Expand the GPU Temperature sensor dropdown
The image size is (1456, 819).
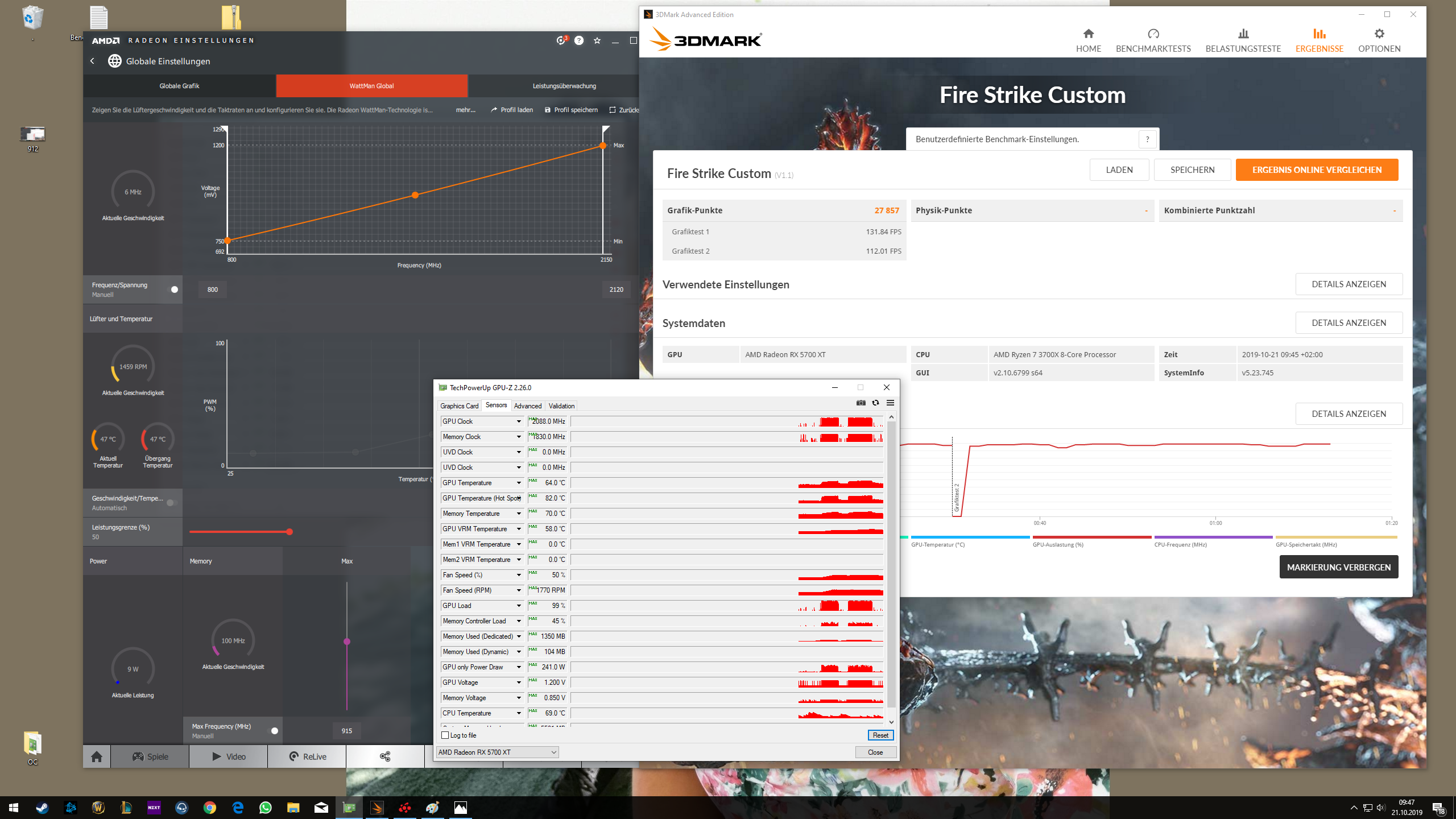coord(519,483)
